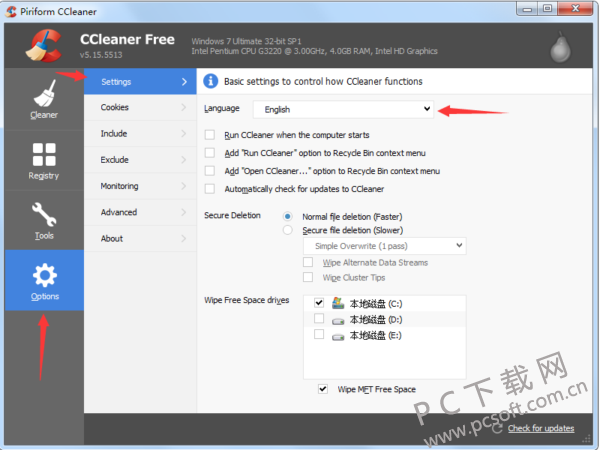Click the chevron on the Cookies row

coord(184,107)
